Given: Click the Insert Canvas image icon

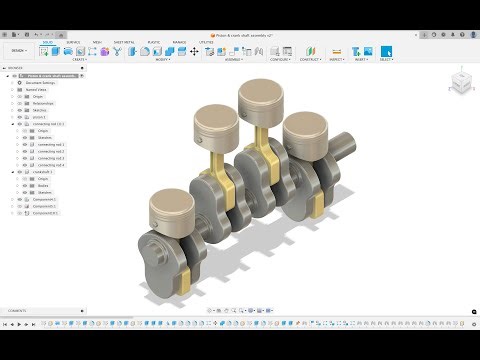Looking at the screenshot, I should coord(368,51).
